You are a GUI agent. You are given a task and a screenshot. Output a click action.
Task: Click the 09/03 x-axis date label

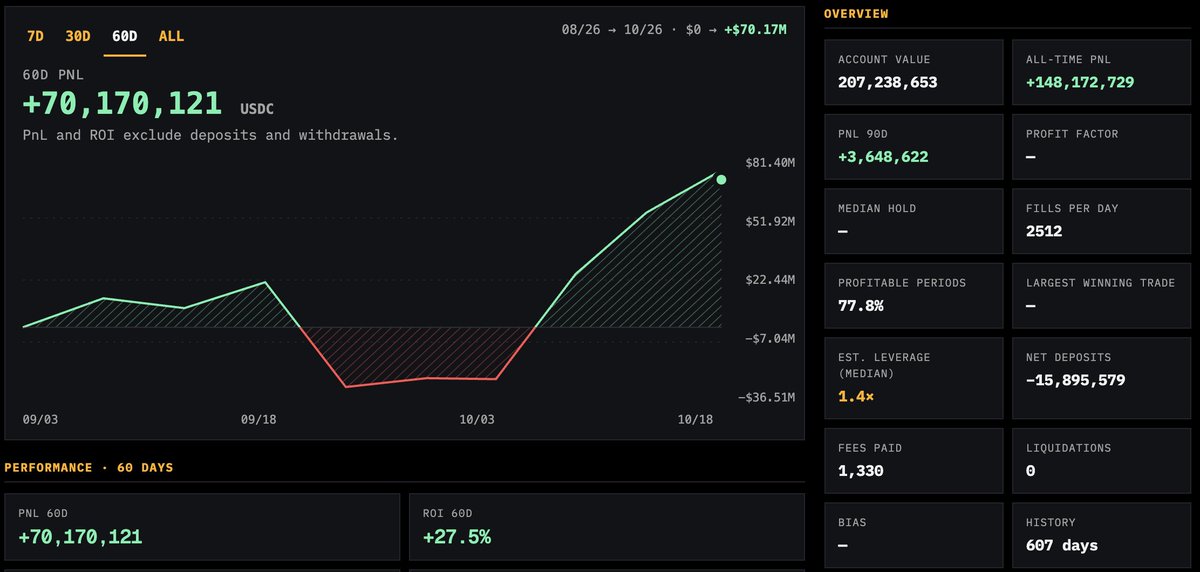(40, 419)
